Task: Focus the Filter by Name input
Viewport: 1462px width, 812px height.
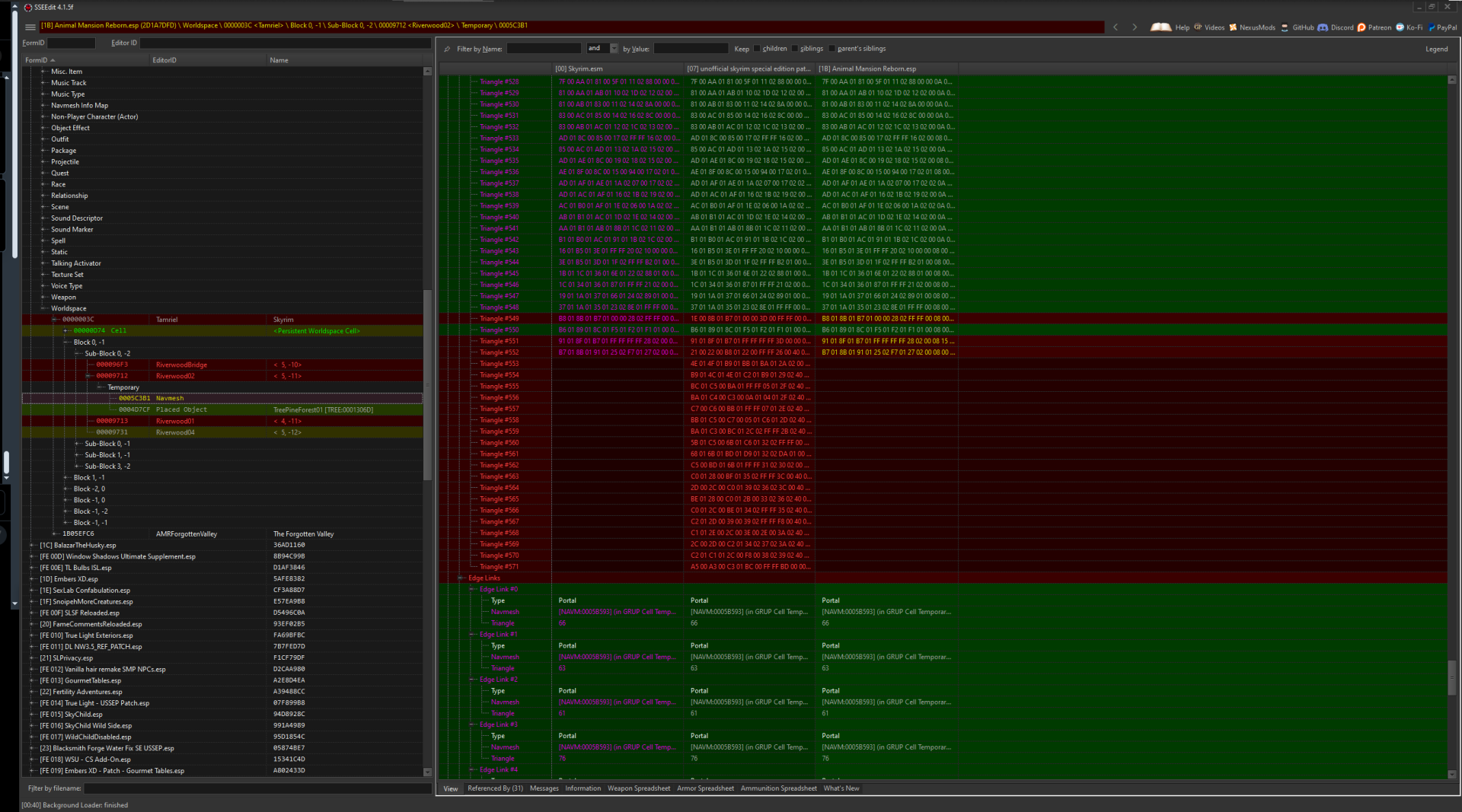Action: click(x=544, y=49)
